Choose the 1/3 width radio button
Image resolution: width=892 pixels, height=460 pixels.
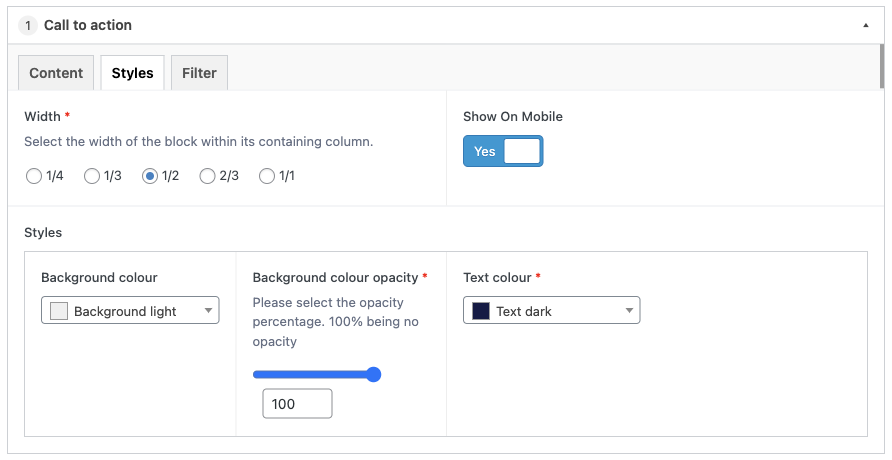(92, 176)
